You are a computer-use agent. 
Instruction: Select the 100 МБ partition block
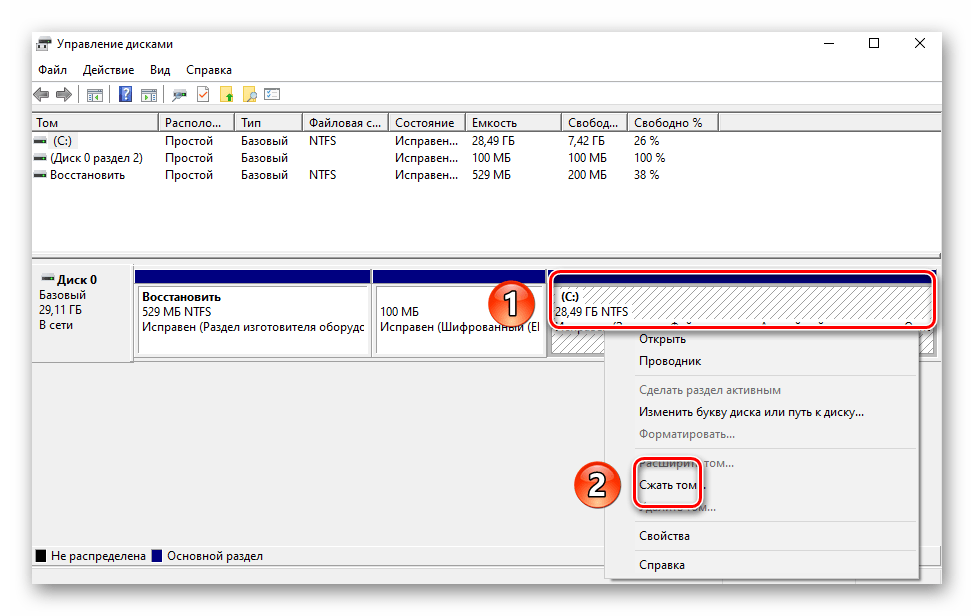click(459, 318)
